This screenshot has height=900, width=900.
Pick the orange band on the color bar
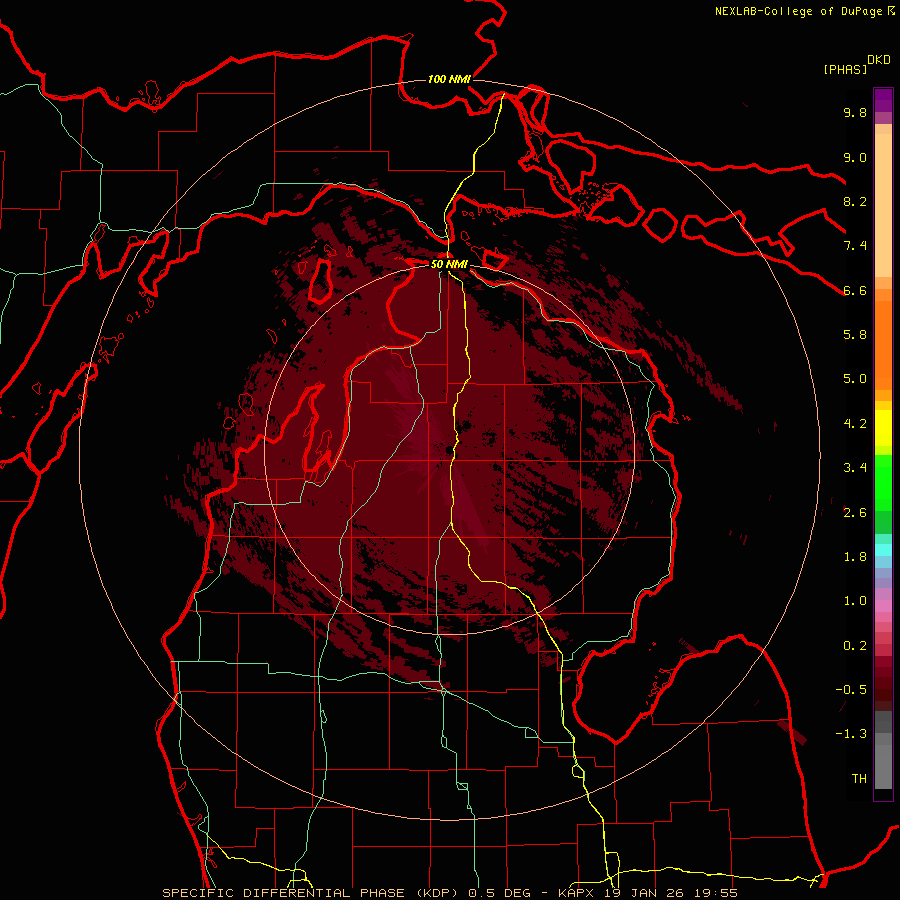coord(883,345)
